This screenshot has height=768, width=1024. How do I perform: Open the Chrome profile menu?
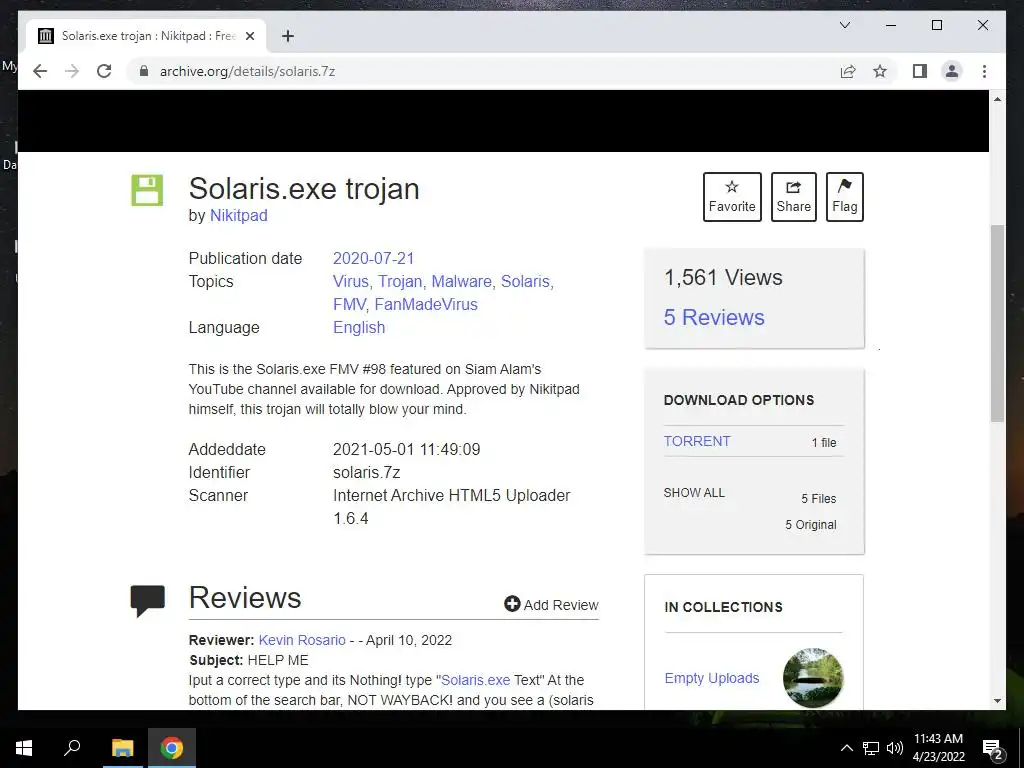point(952,71)
